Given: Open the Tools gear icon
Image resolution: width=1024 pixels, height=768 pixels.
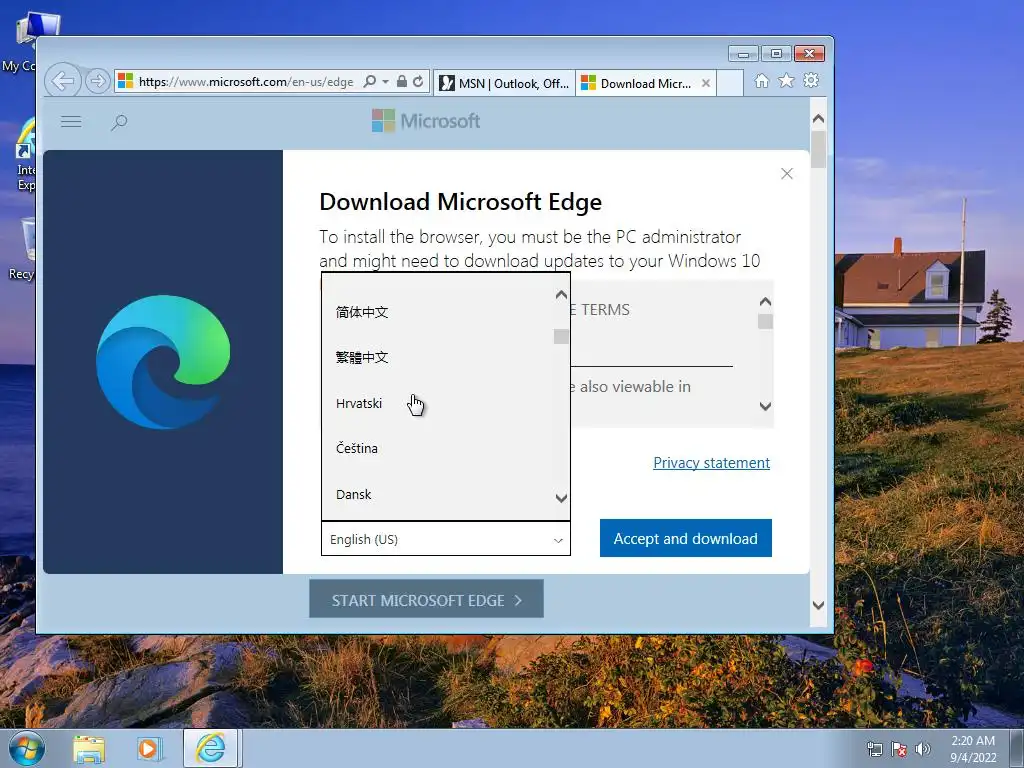Looking at the screenshot, I should click(x=811, y=80).
